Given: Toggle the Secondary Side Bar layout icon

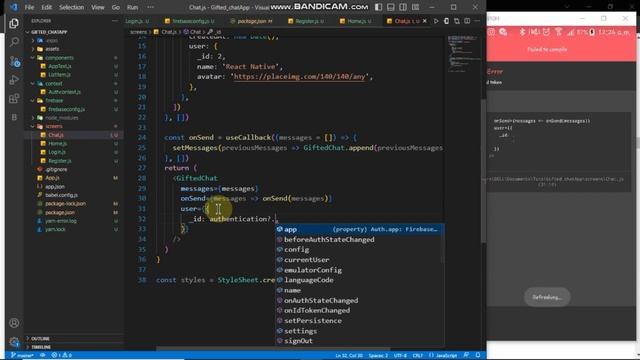Looking at the screenshot, I should [403, 7].
